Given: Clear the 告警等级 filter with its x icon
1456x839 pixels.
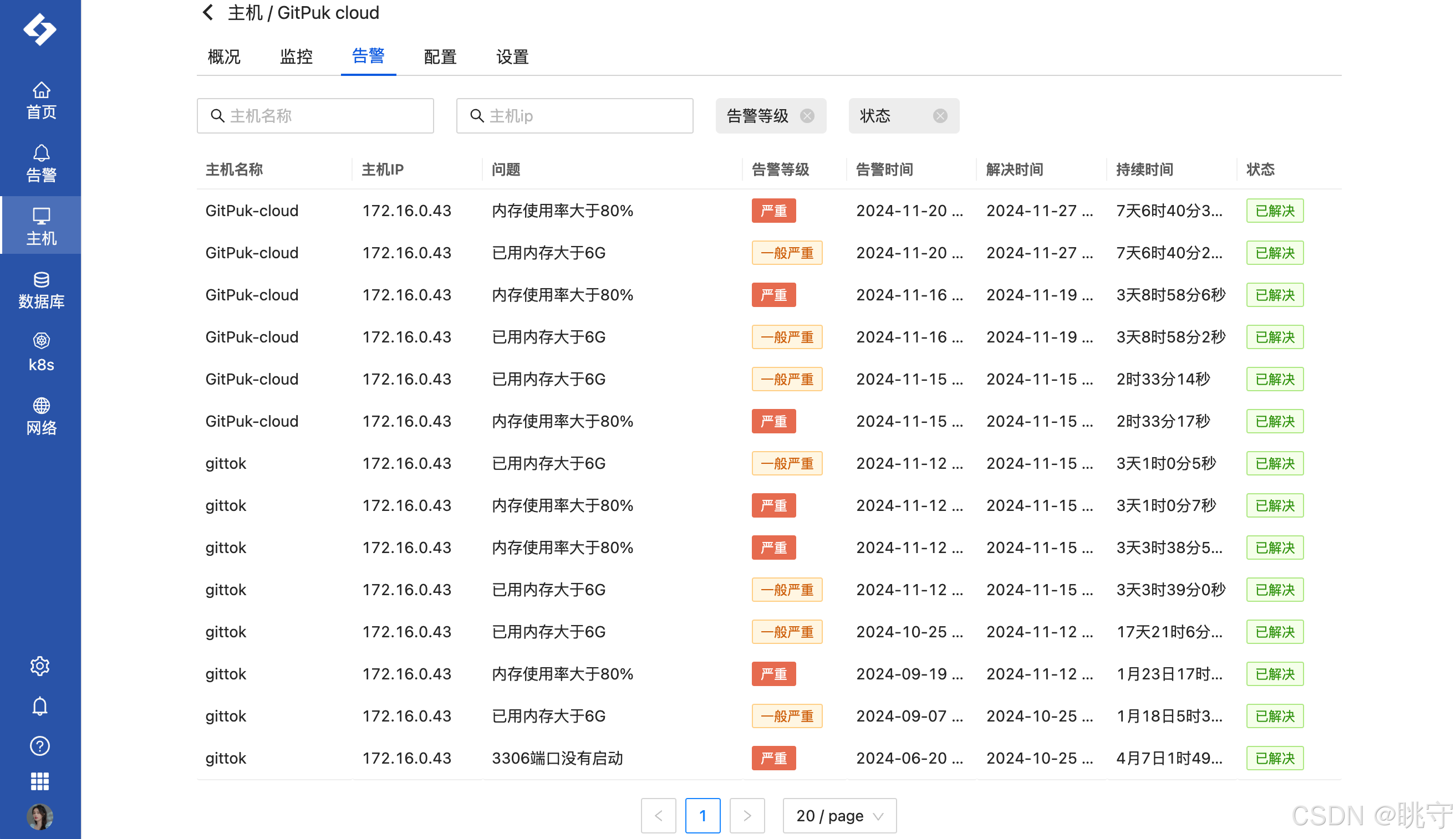Looking at the screenshot, I should (x=807, y=116).
